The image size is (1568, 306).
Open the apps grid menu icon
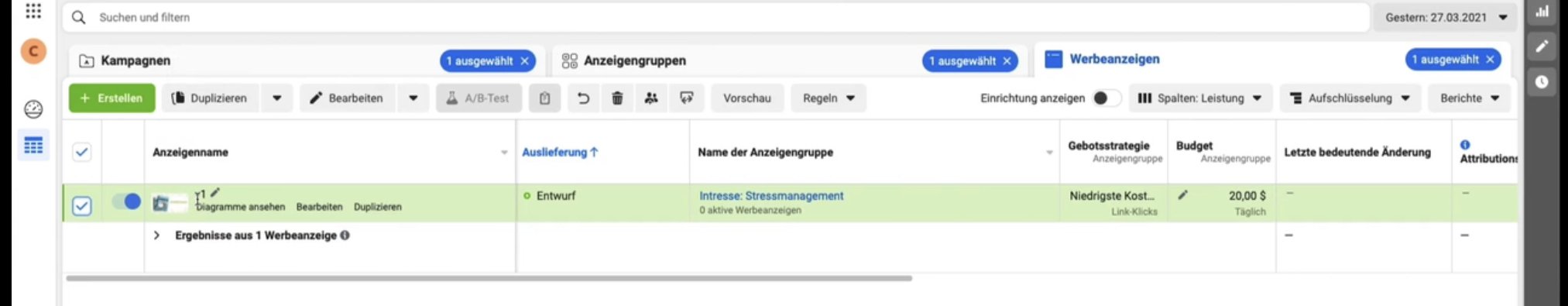(33, 11)
